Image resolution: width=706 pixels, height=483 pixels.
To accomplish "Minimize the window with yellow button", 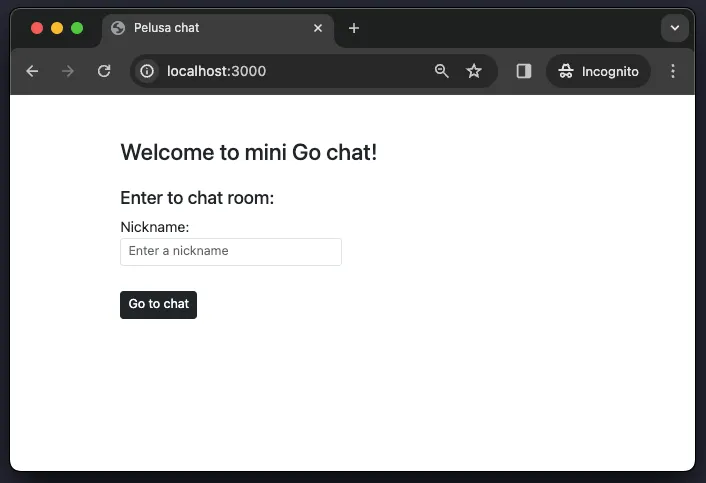I will 57,28.
